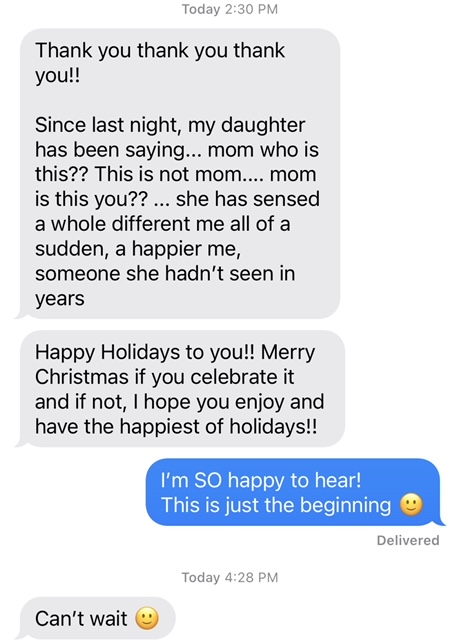454x640 pixels.
Task: Tap "have the happiest of holidays!!" line
Action: click(x=176, y=427)
